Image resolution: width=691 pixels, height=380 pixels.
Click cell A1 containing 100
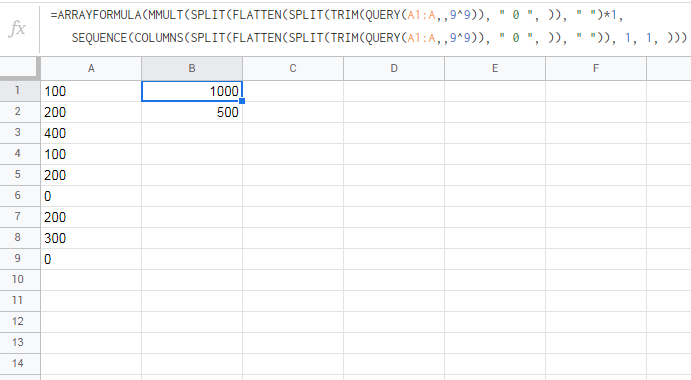[x=91, y=91]
